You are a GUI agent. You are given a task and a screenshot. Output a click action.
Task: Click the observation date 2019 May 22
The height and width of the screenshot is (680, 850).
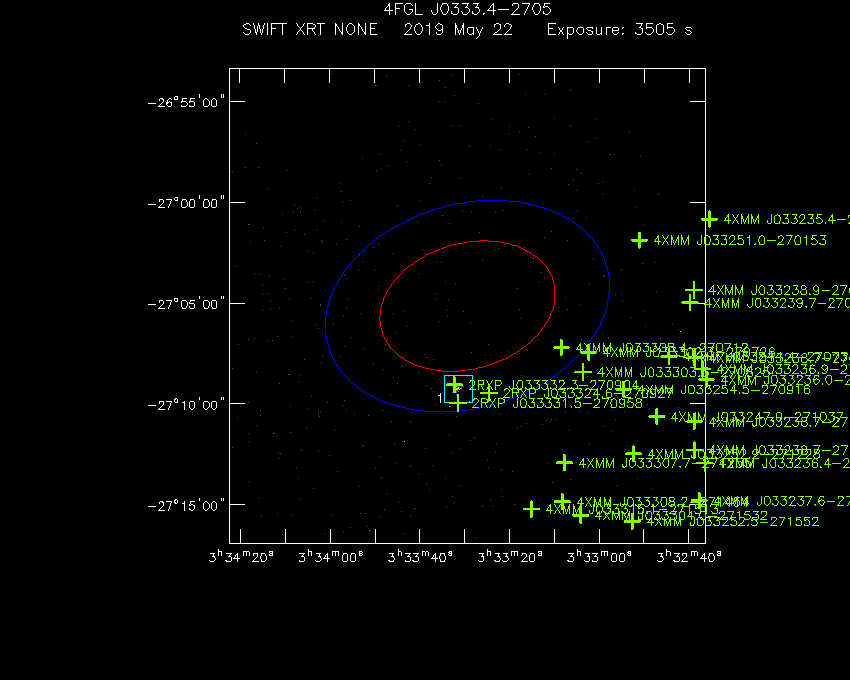pos(458,30)
